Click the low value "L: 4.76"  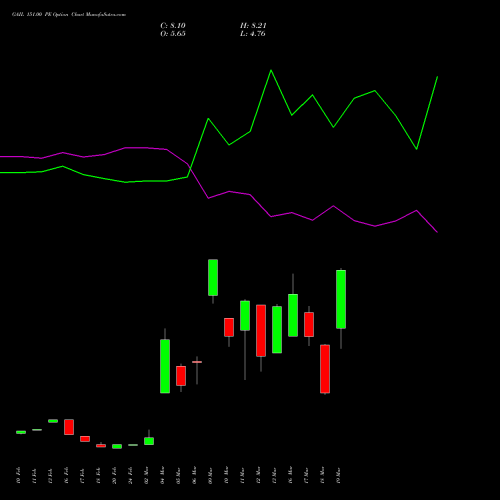pyautogui.click(x=253, y=34)
